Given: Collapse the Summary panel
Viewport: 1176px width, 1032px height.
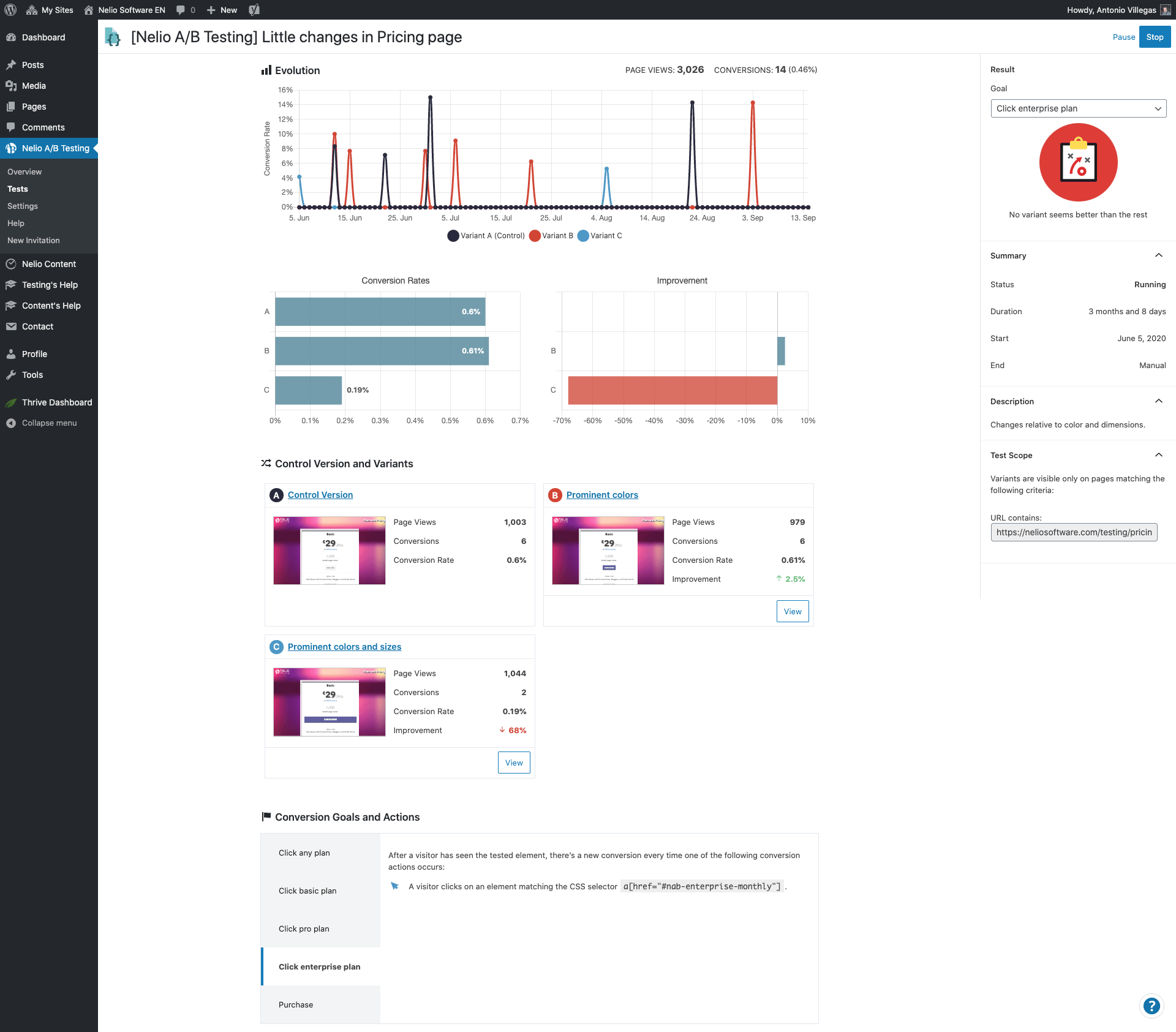Looking at the screenshot, I should (1158, 255).
